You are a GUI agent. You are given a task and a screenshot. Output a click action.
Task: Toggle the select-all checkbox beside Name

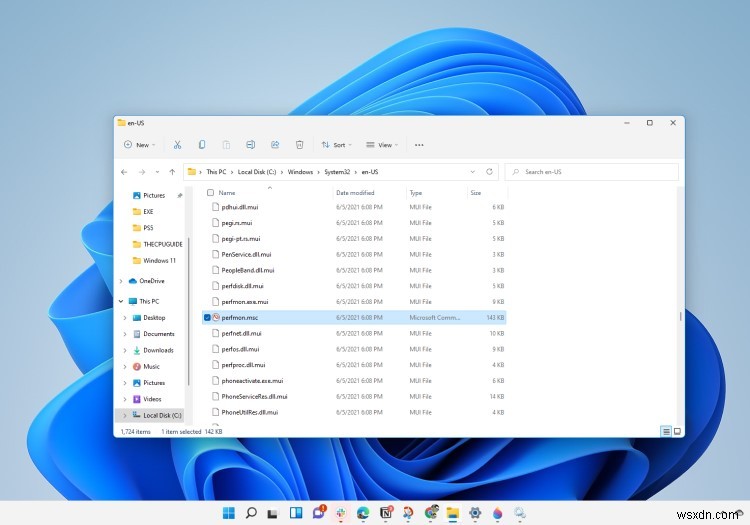[x=210, y=193]
